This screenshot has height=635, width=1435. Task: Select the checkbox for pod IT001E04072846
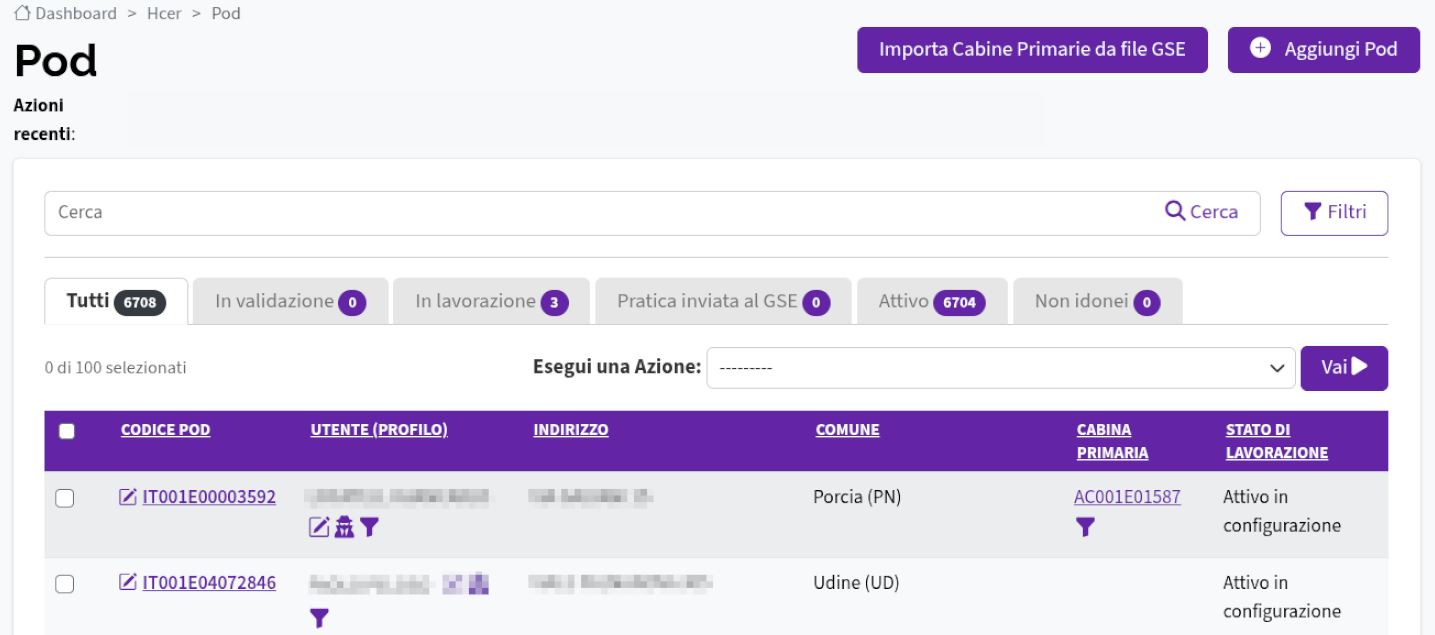[65, 584]
